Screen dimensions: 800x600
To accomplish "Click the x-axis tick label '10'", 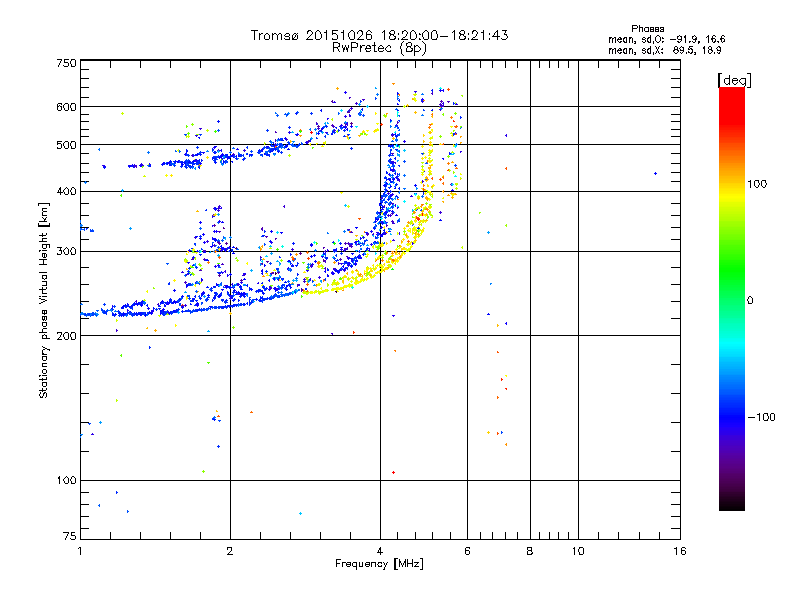I will (x=578, y=551).
